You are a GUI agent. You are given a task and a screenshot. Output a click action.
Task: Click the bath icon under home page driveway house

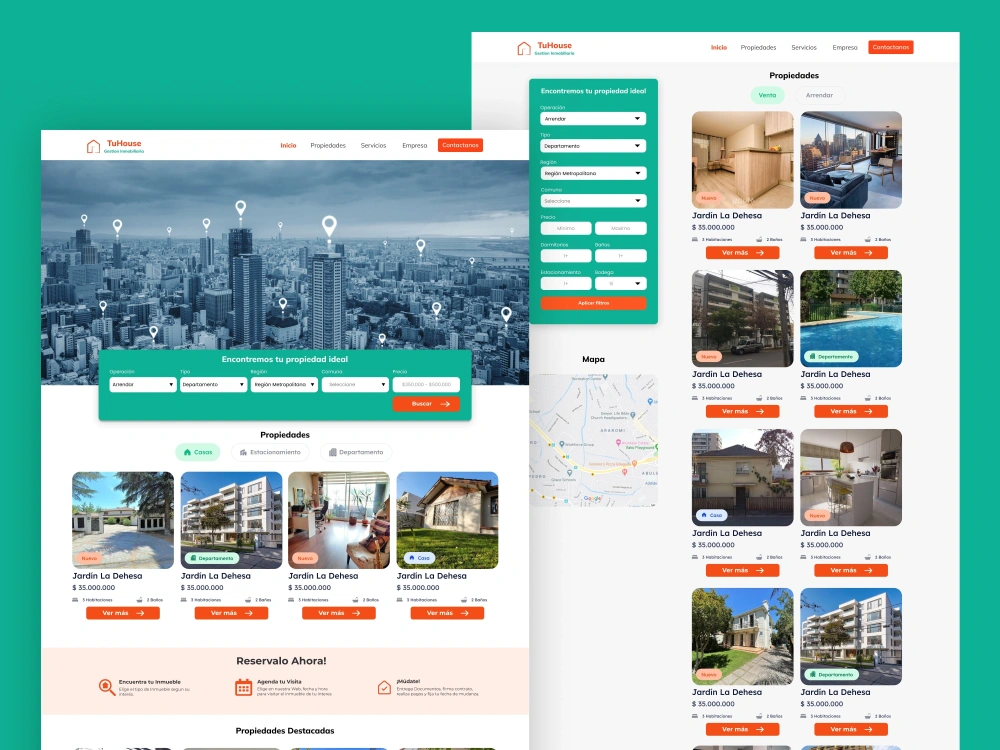click(x=139, y=600)
